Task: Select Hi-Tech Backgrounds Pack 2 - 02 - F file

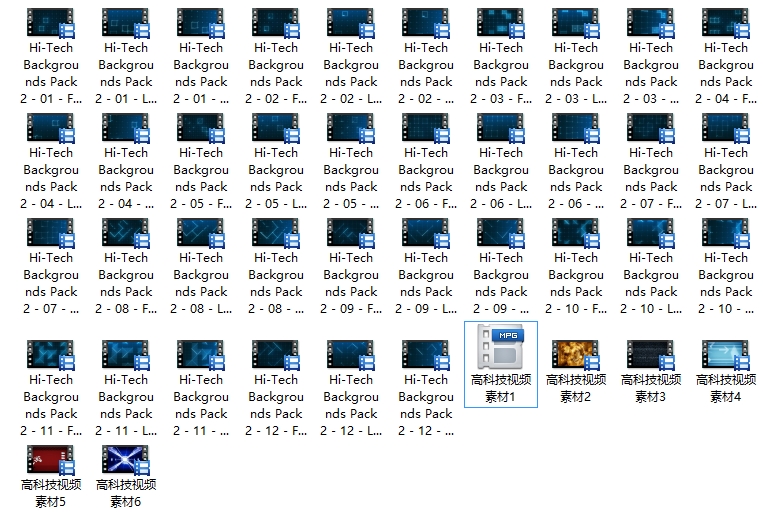Action: (275, 22)
